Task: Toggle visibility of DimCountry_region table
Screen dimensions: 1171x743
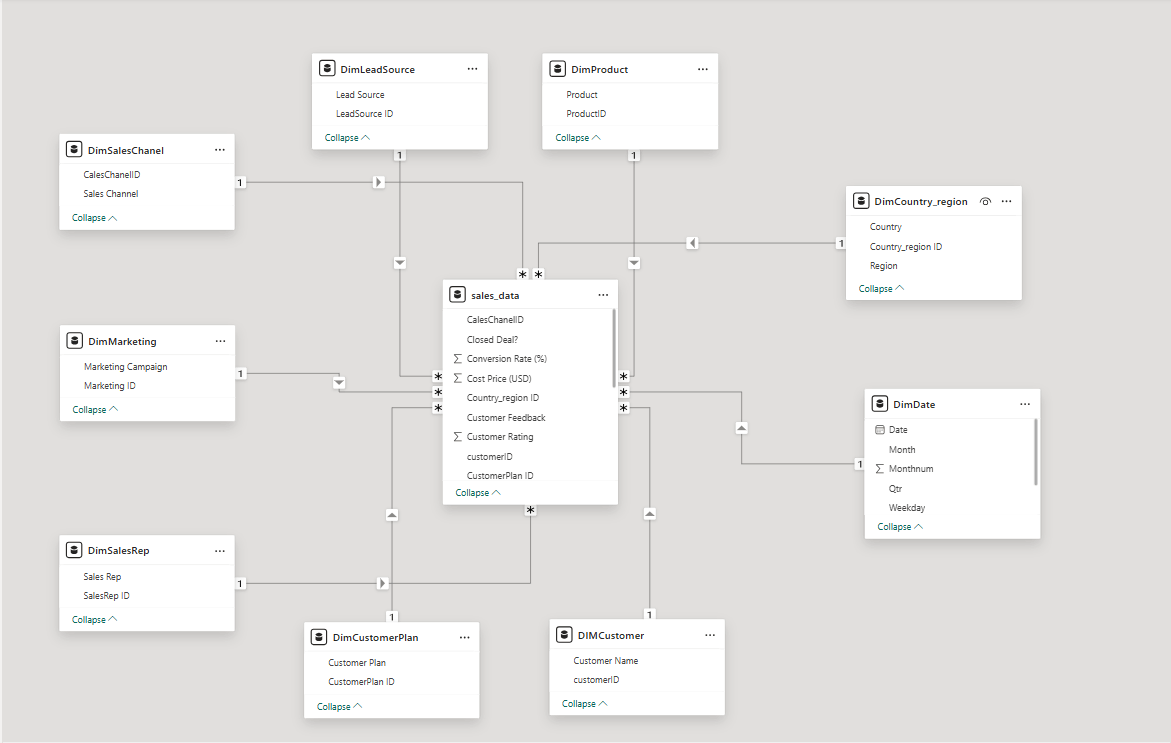Action: (985, 200)
